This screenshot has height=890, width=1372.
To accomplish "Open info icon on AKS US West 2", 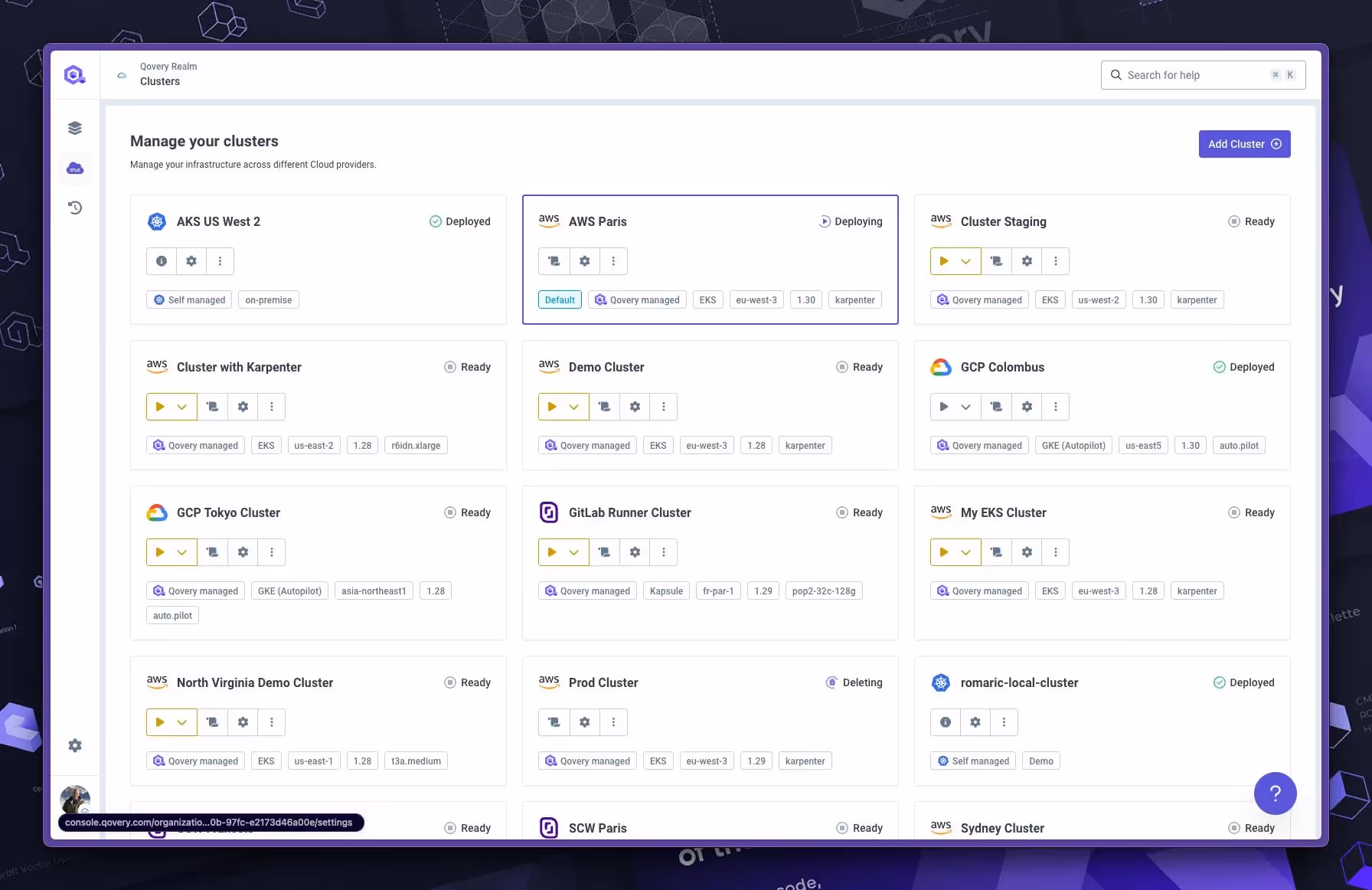I will (x=161, y=260).
